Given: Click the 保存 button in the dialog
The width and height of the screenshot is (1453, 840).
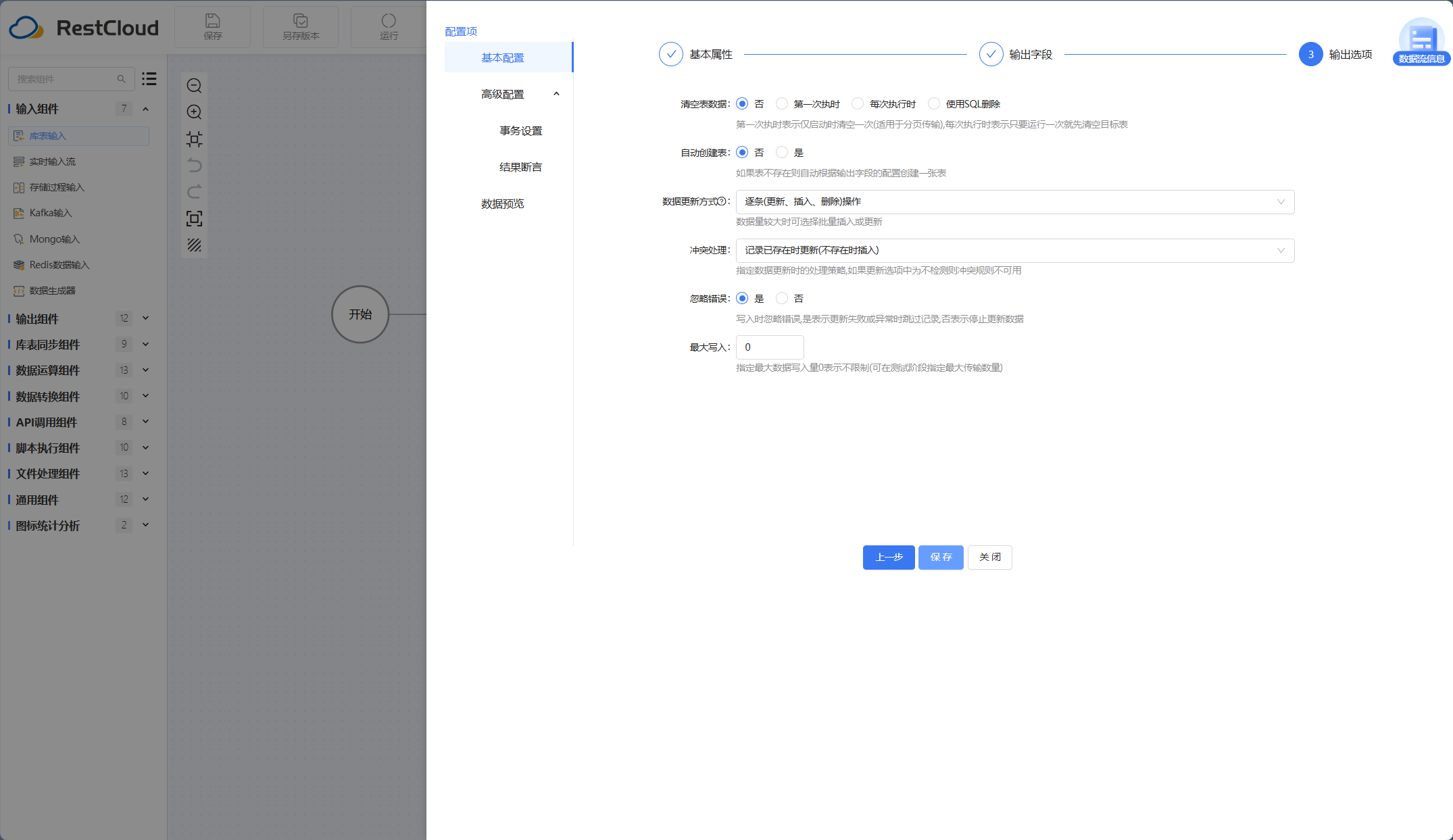Looking at the screenshot, I should tap(941, 558).
